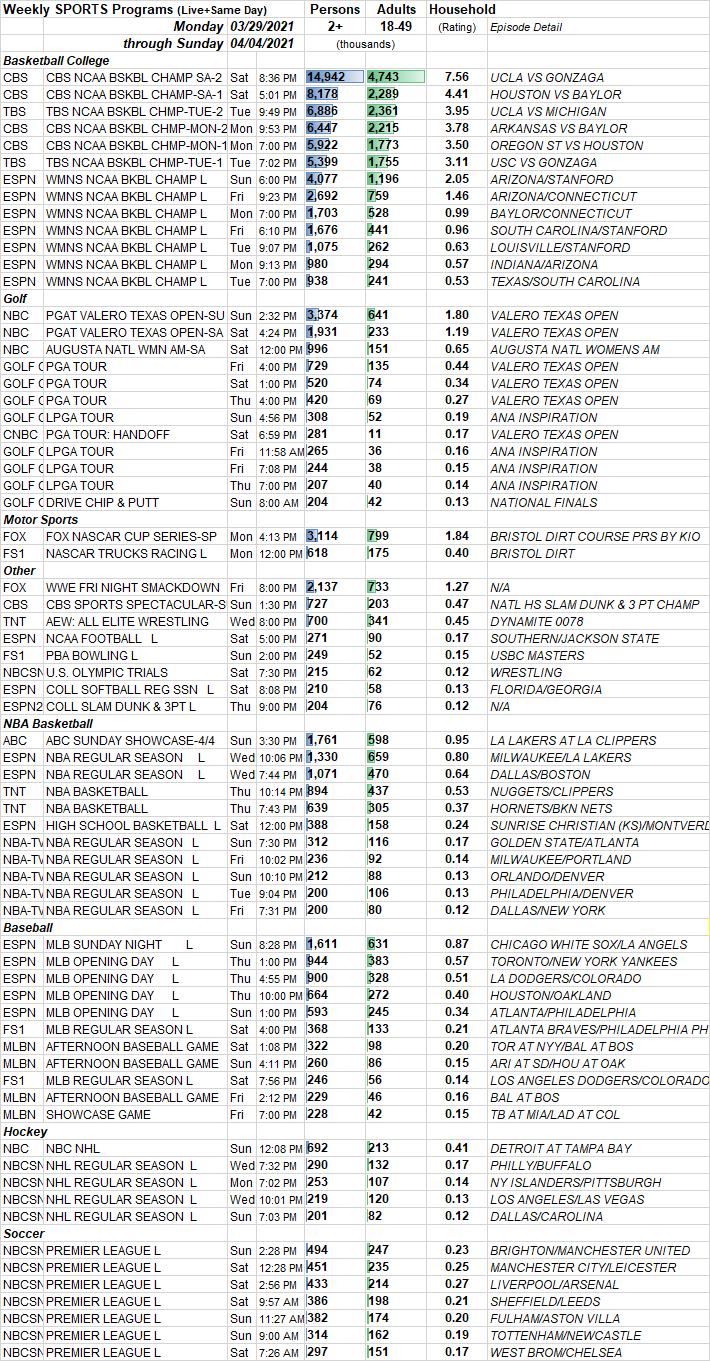
Task: Click the 'NBC NHL' program name
Action: pos(73,1148)
